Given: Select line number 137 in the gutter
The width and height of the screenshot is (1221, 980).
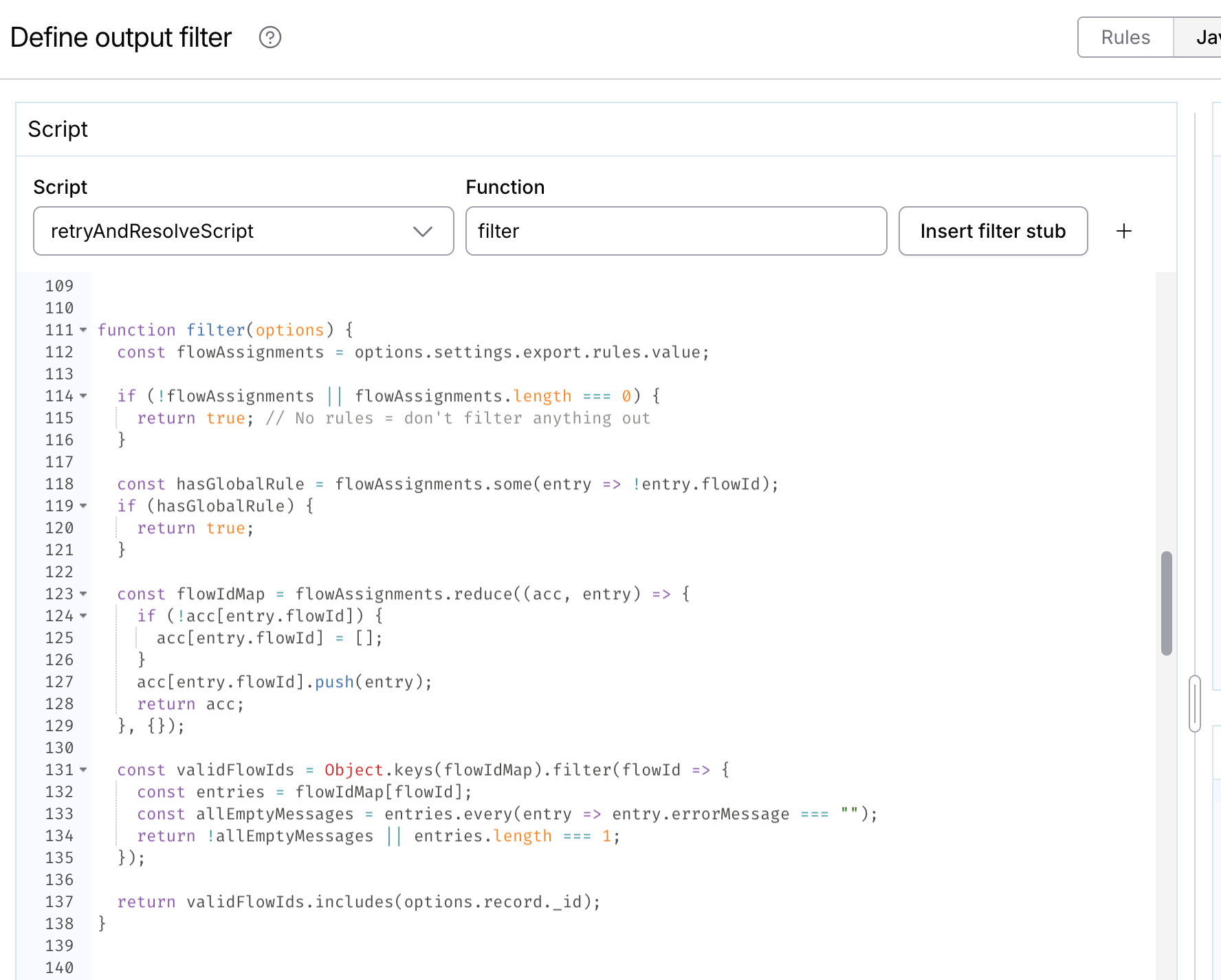Looking at the screenshot, I should pyautogui.click(x=60, y=902).
